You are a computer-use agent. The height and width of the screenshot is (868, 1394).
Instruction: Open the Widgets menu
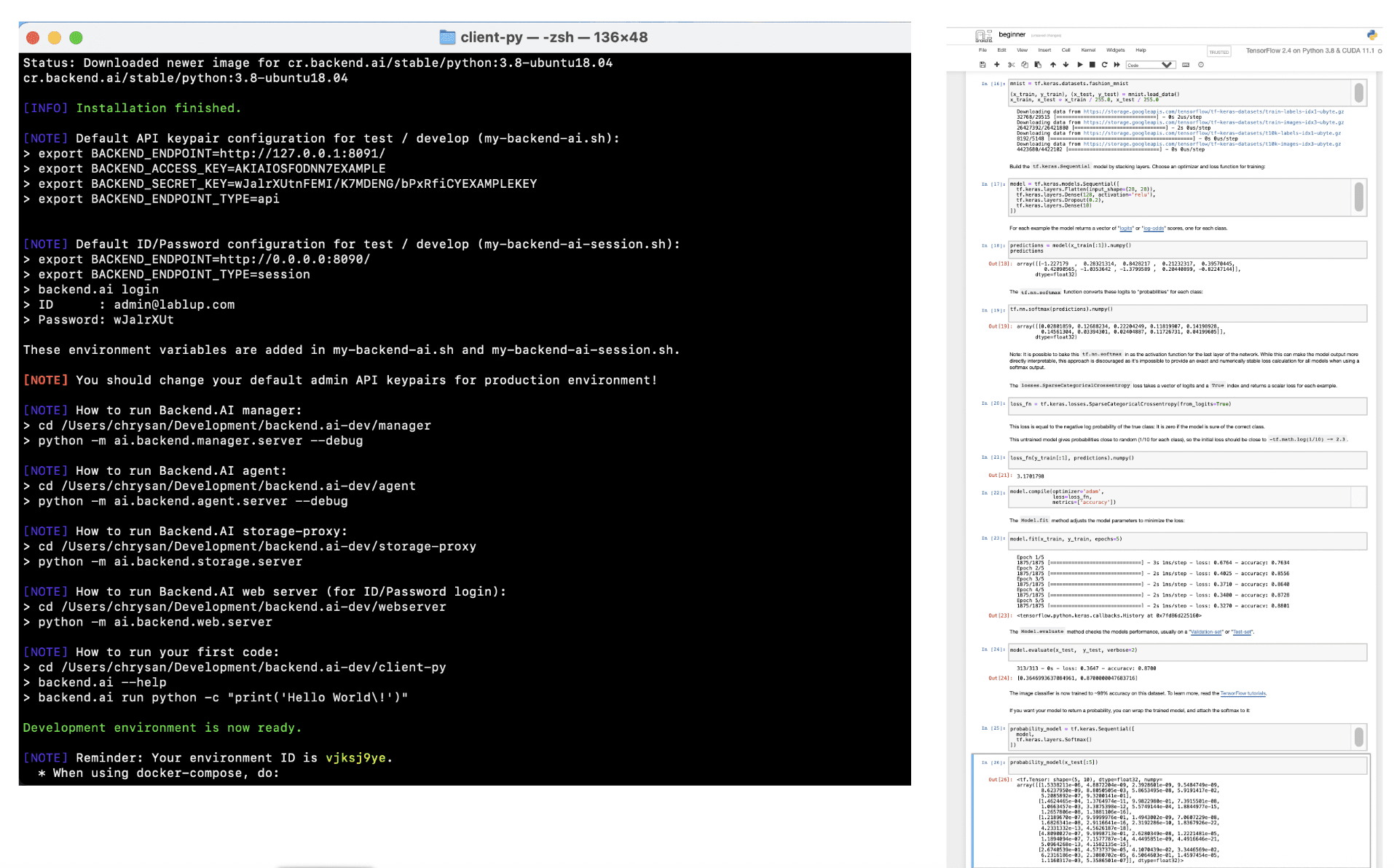(x=1116, y=50)
